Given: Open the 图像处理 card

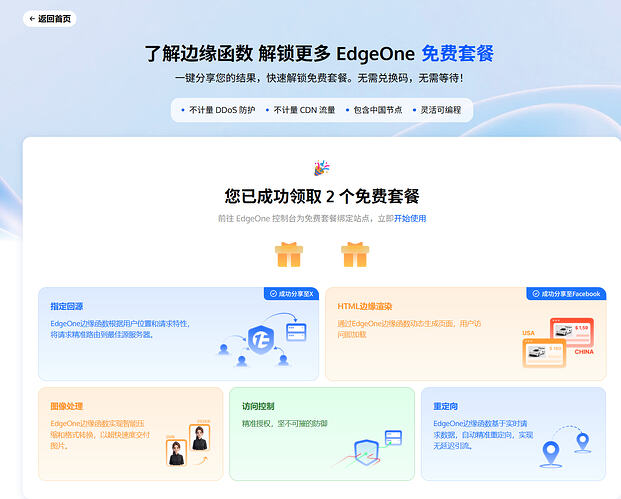Looking at the screenshot, I should pyautogui.click(x=131, y=434).
